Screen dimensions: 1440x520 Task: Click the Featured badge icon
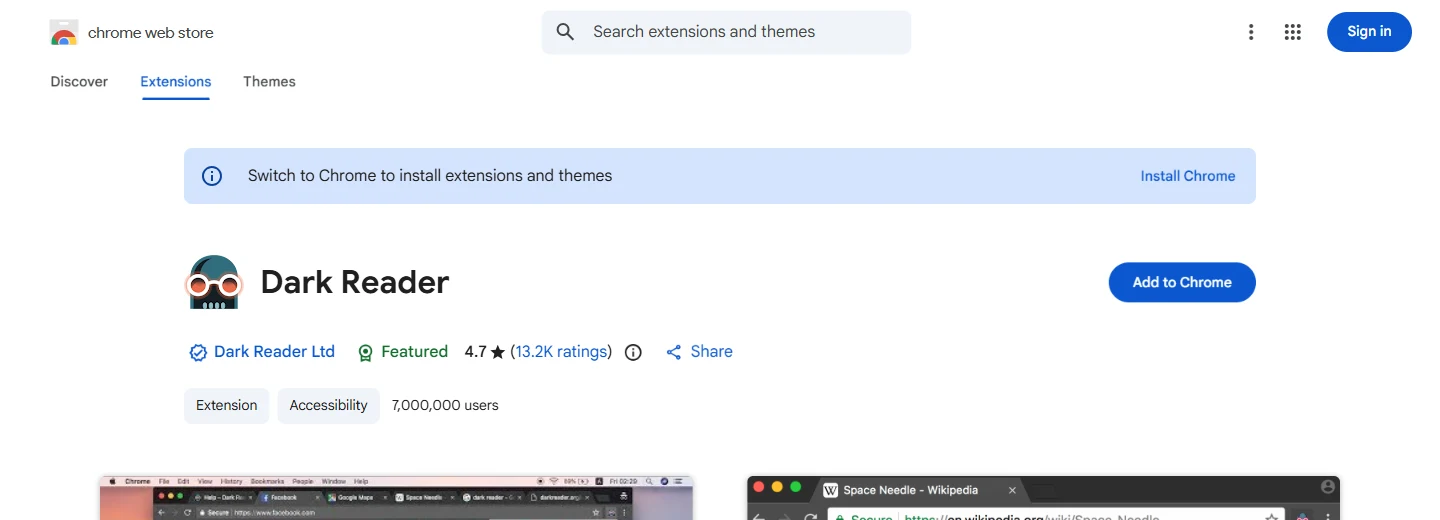[366, 352]
